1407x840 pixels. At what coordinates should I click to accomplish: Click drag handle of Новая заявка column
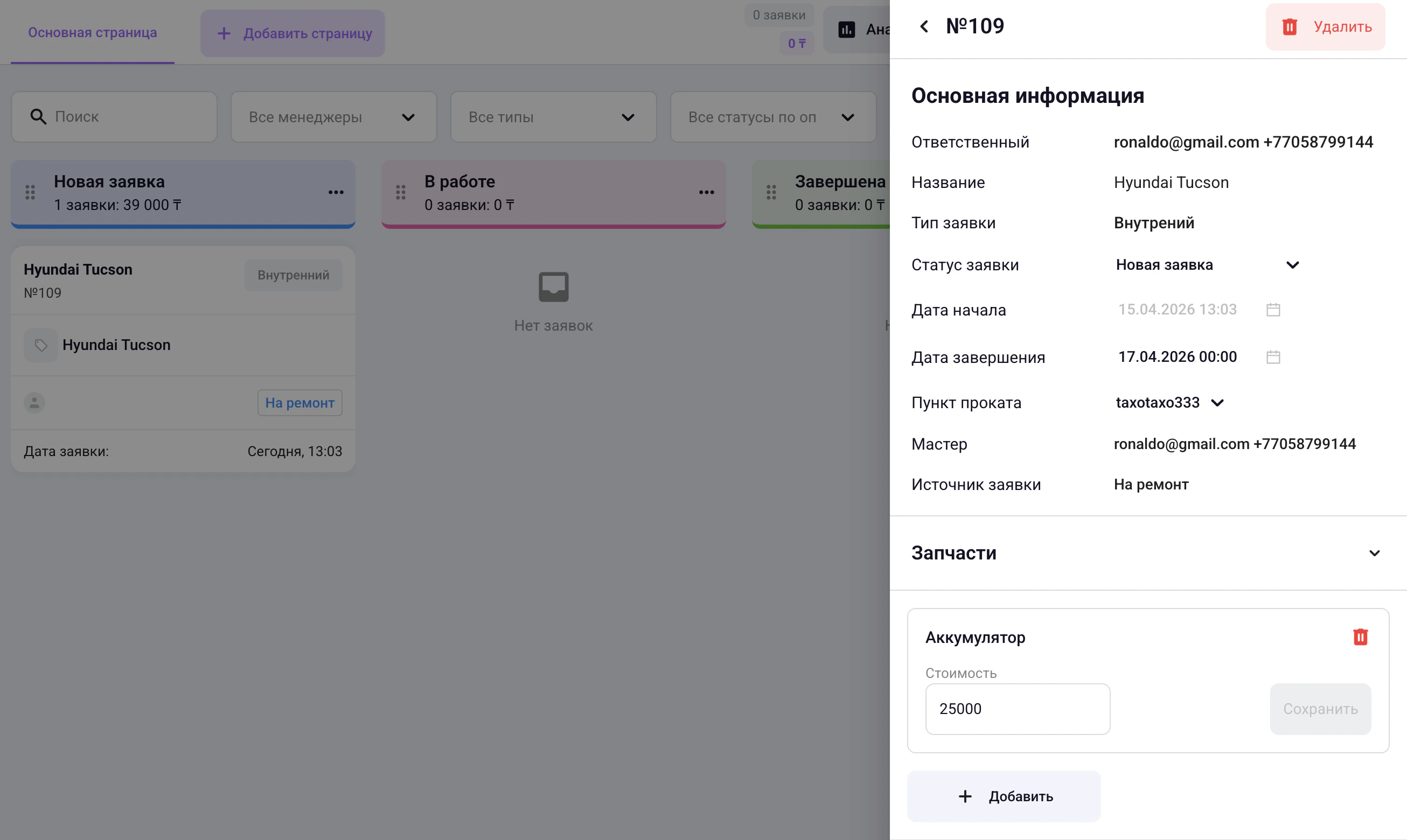coord(31,192)
